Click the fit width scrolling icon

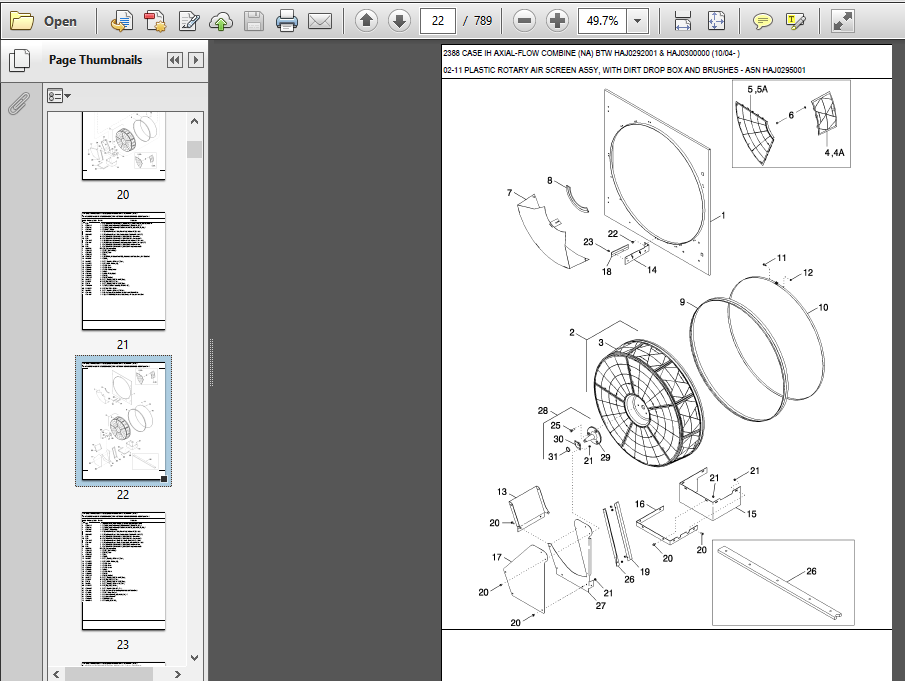pos(683,21)
